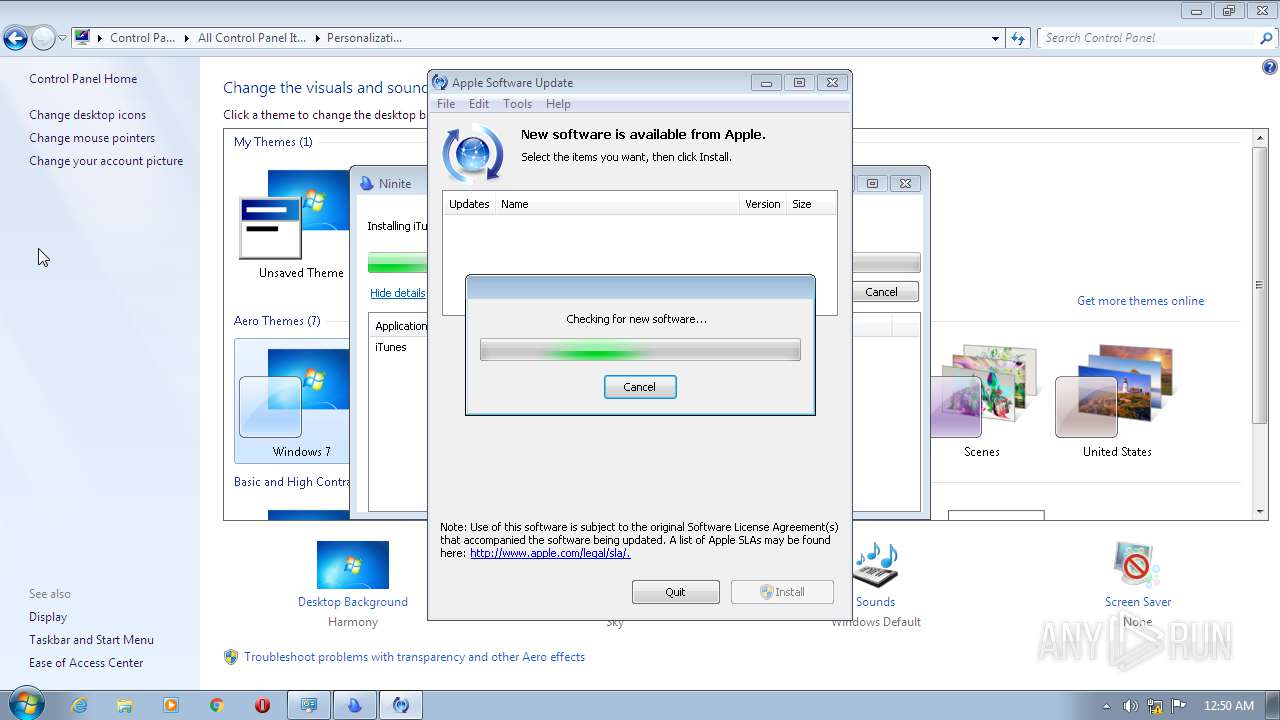This screenshot has height=720, width=1280.
Task: Click the Control Panel Forward arrow
Action: click(43, 39)
